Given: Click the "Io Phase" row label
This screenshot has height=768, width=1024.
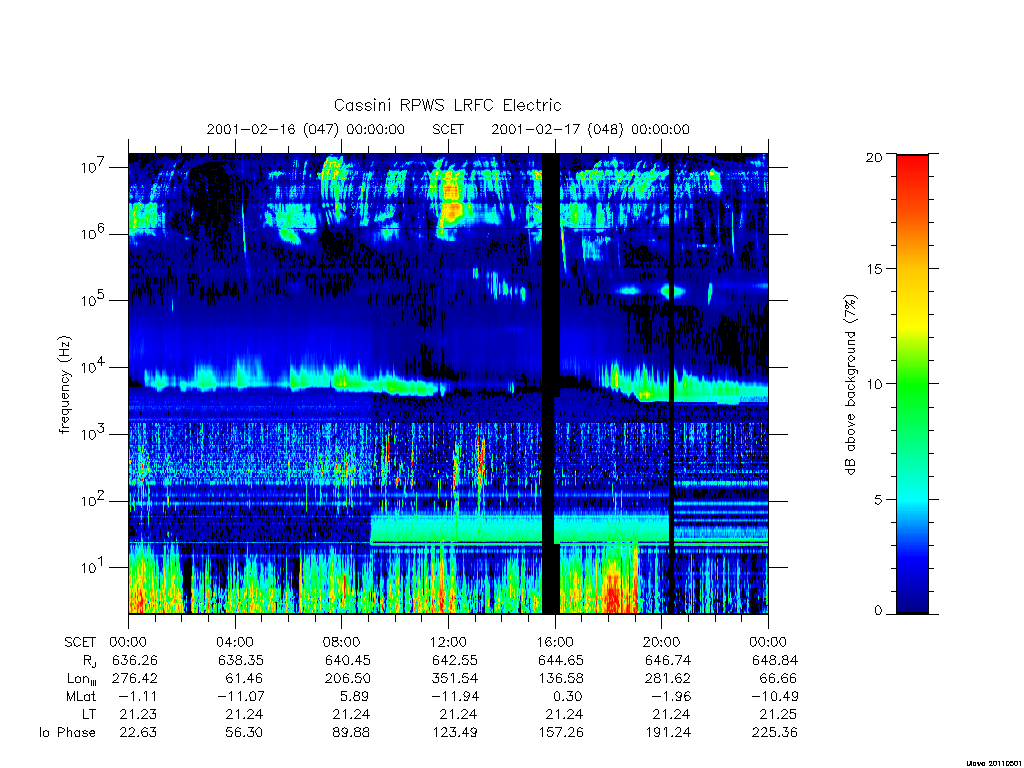Looking at the screenshot, I should pos(67,732).
